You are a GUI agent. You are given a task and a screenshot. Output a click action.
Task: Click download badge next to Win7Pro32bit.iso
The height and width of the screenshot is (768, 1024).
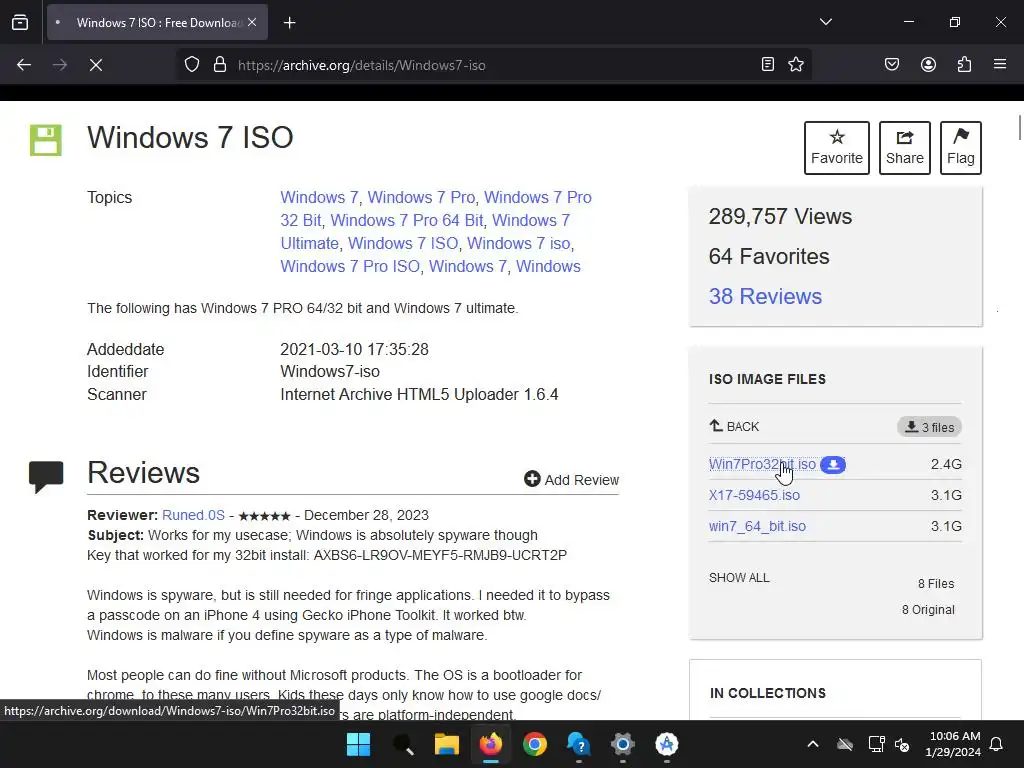[x=833, y=464]
